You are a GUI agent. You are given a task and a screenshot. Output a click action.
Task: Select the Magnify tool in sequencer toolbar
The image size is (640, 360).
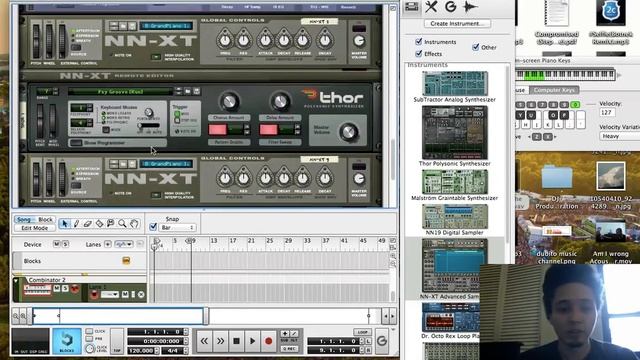pyautogui.click(x=122, y=224)
